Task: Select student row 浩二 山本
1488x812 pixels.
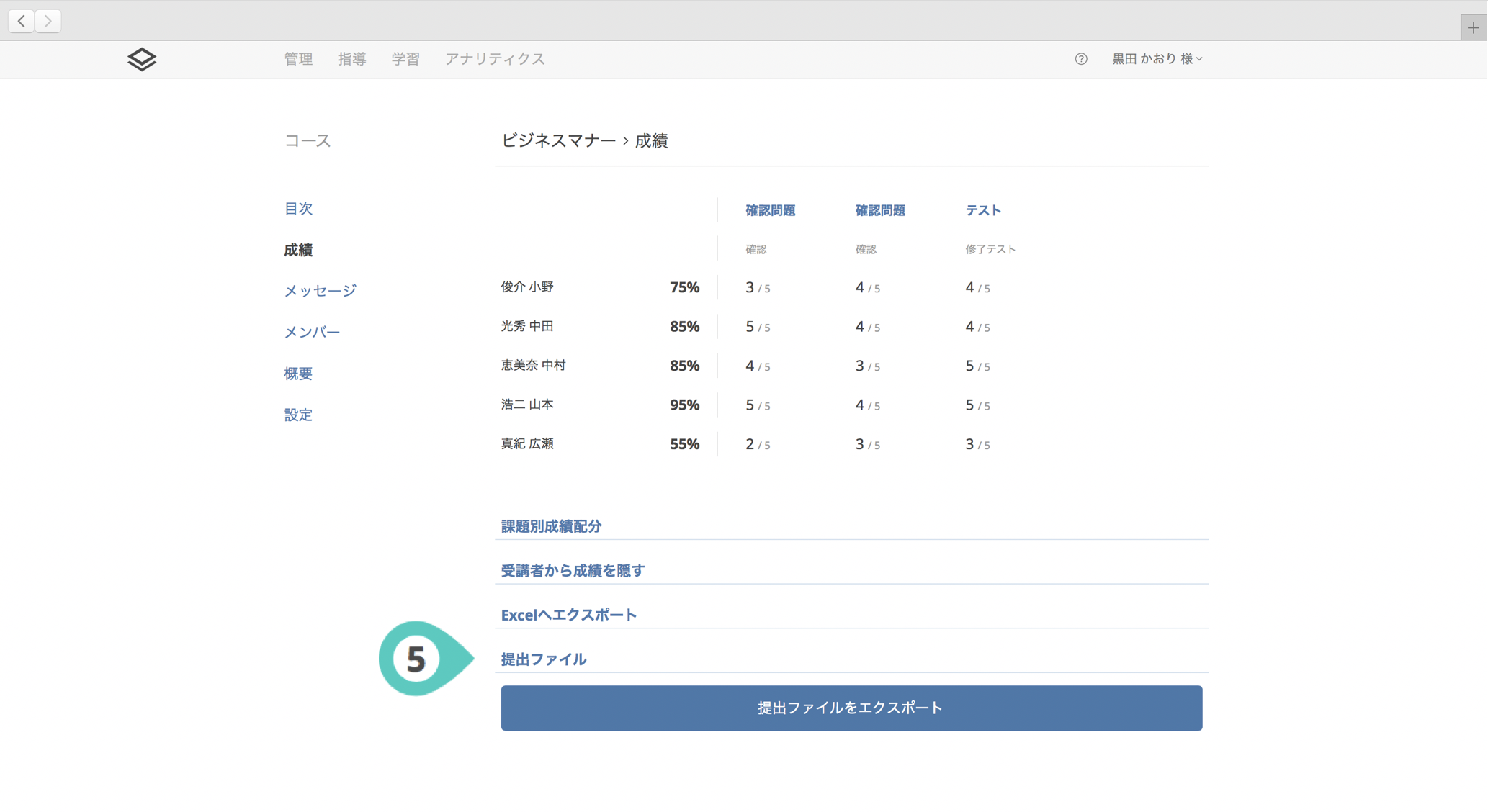Action: point(527,405)
